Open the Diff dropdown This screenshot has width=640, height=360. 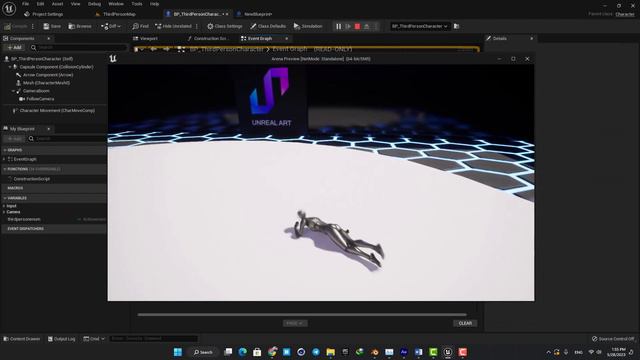click(111, 26)
